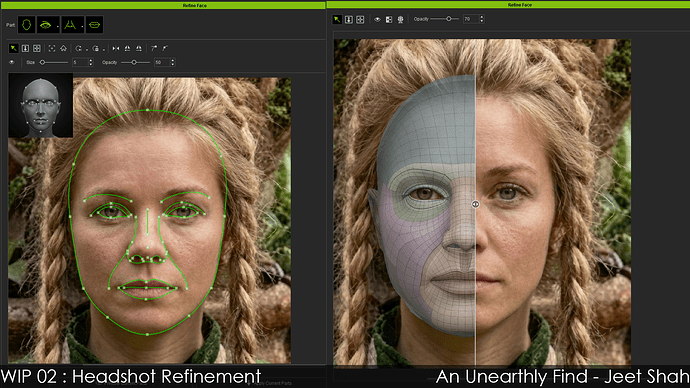Click the nose bridge top control point
The width and height of the screenshot is (690, 388).
point(147,209)
